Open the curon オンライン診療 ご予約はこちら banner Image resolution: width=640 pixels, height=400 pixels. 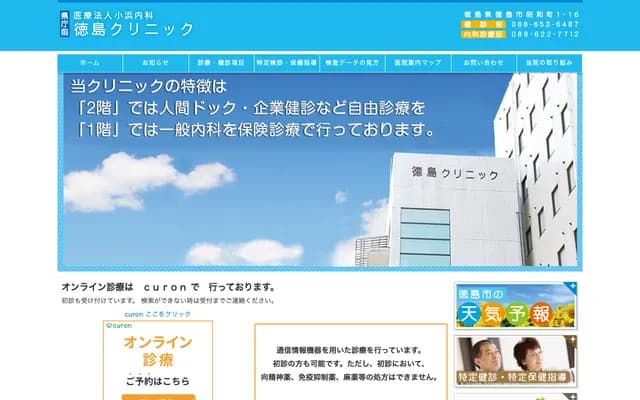[x=158, y=360]
